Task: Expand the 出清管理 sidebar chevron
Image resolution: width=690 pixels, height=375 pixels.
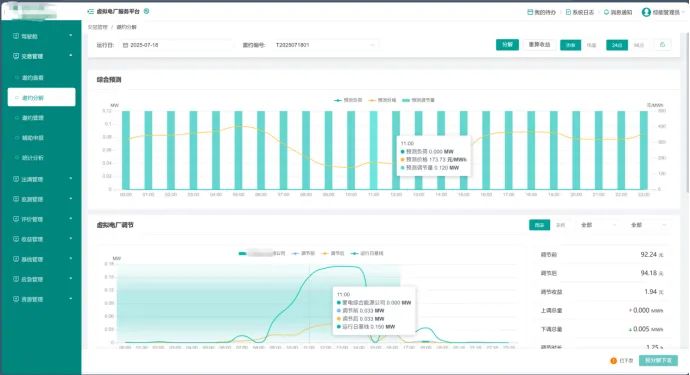Action: point(70,179)
